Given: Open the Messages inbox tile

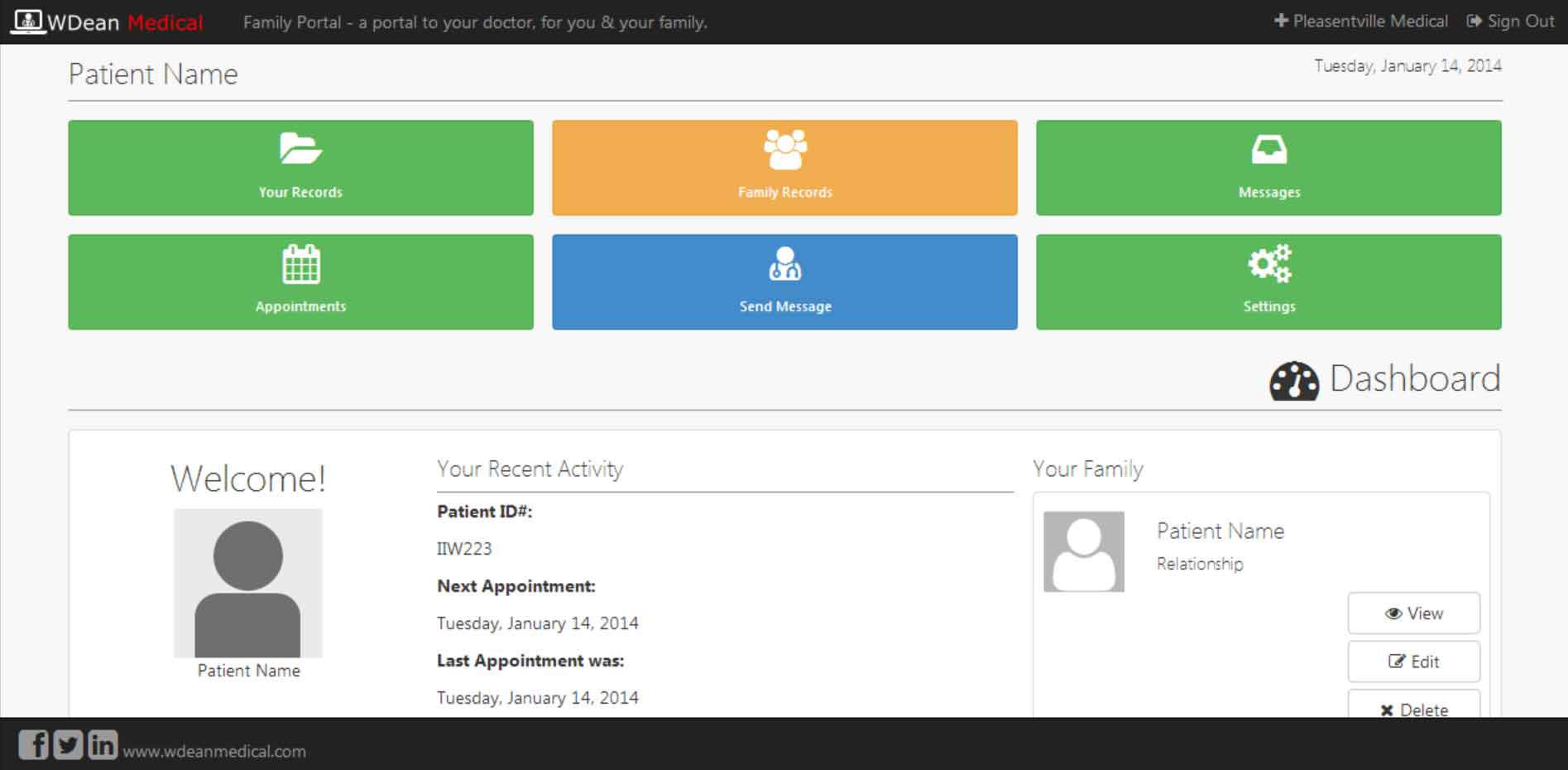Looking at the screenshot, I should 1268,168.
